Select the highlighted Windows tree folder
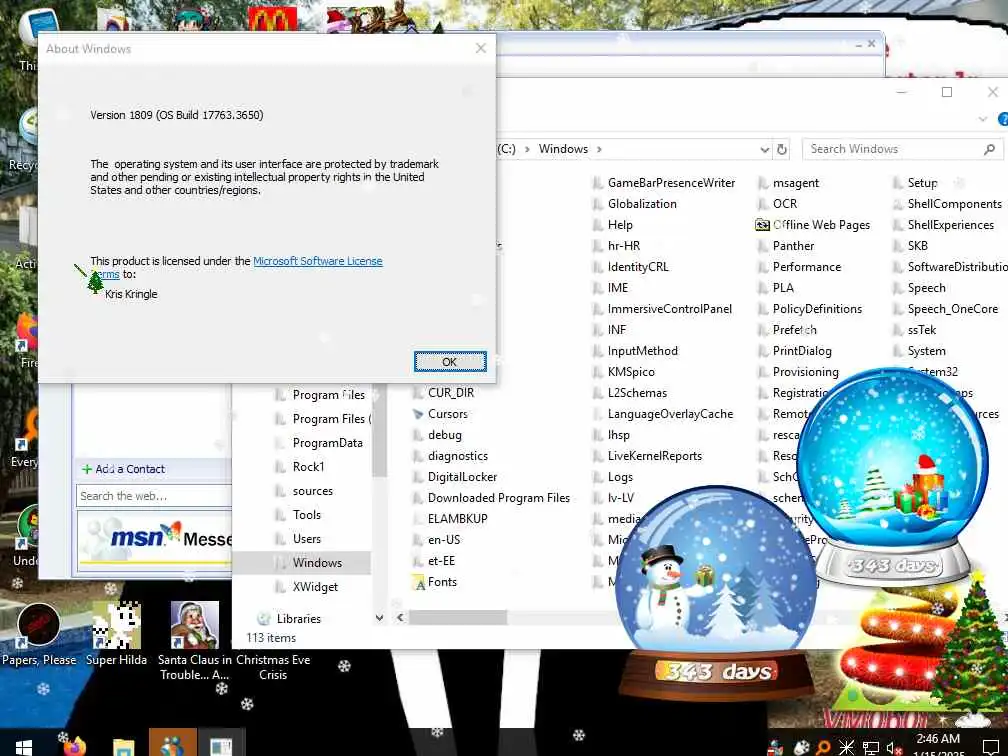This screenshot has height=756, width=1008. click(302, 562)
